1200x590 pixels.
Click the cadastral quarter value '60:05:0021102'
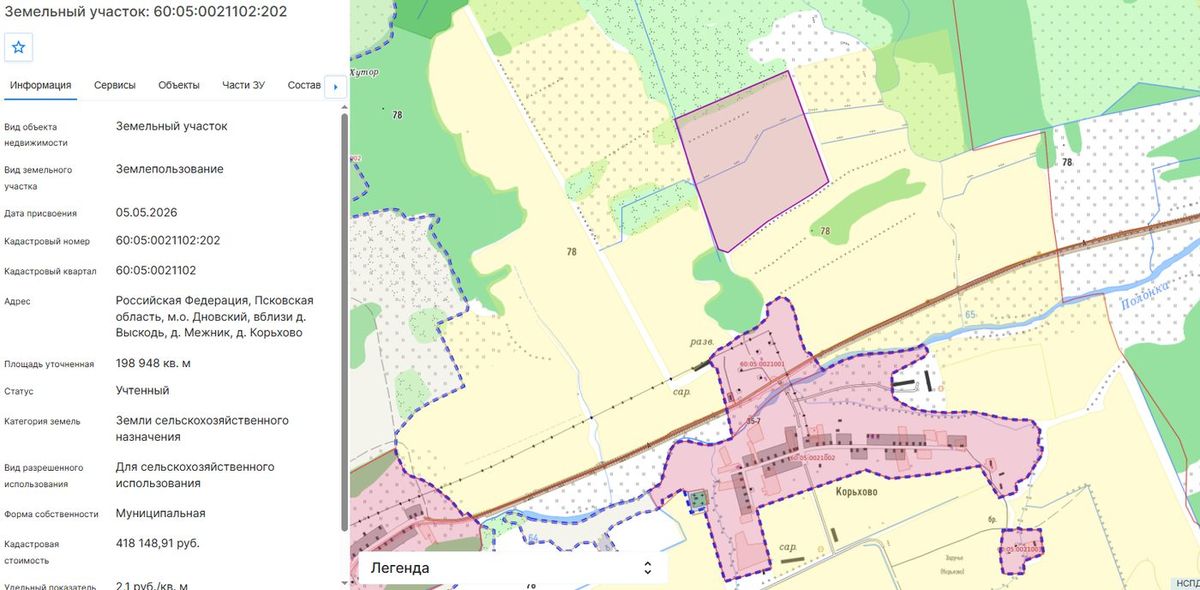click(x=156, y=270)
